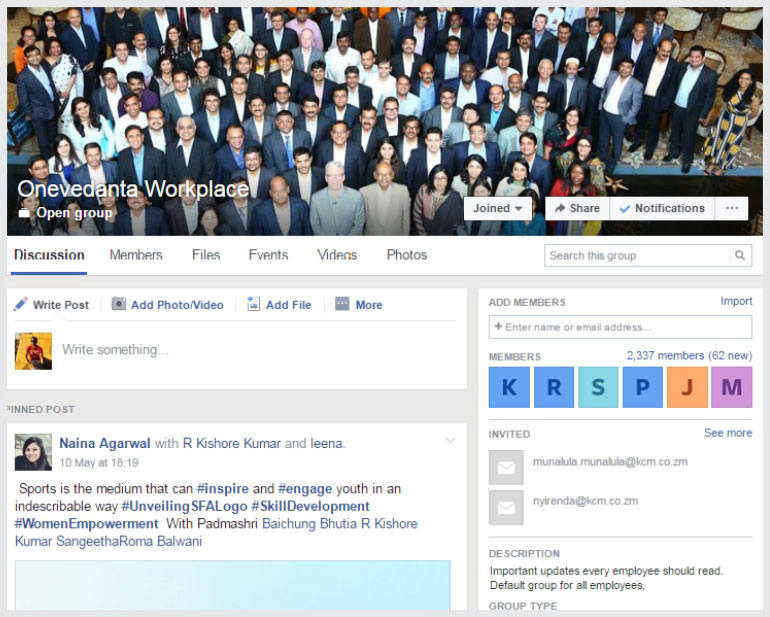
Task: Click the purple M member tile
Action: point(732,387)
